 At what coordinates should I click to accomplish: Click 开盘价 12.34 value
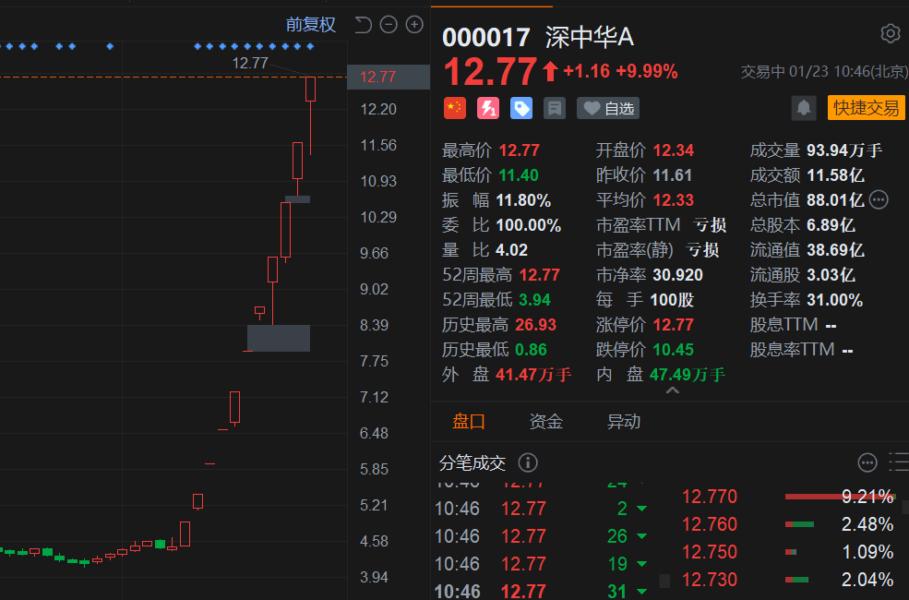point(673,150)
